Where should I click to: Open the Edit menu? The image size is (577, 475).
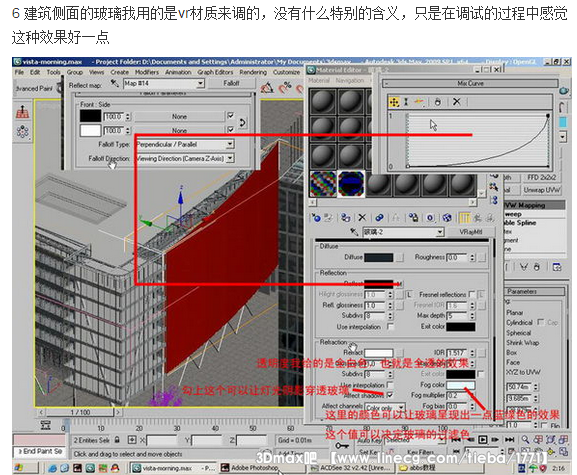point(35,72)
